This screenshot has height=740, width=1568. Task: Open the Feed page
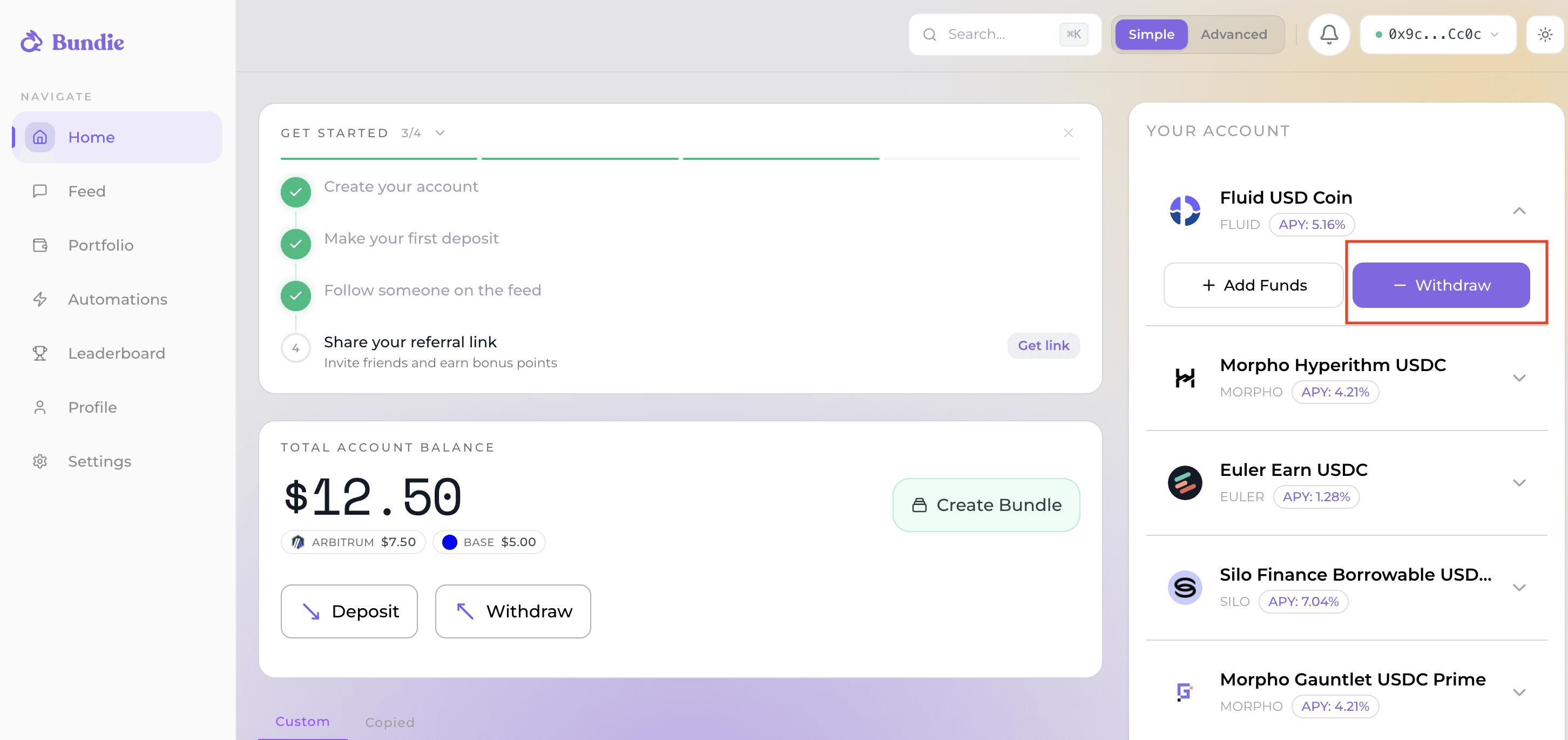[x=118, y=191]
